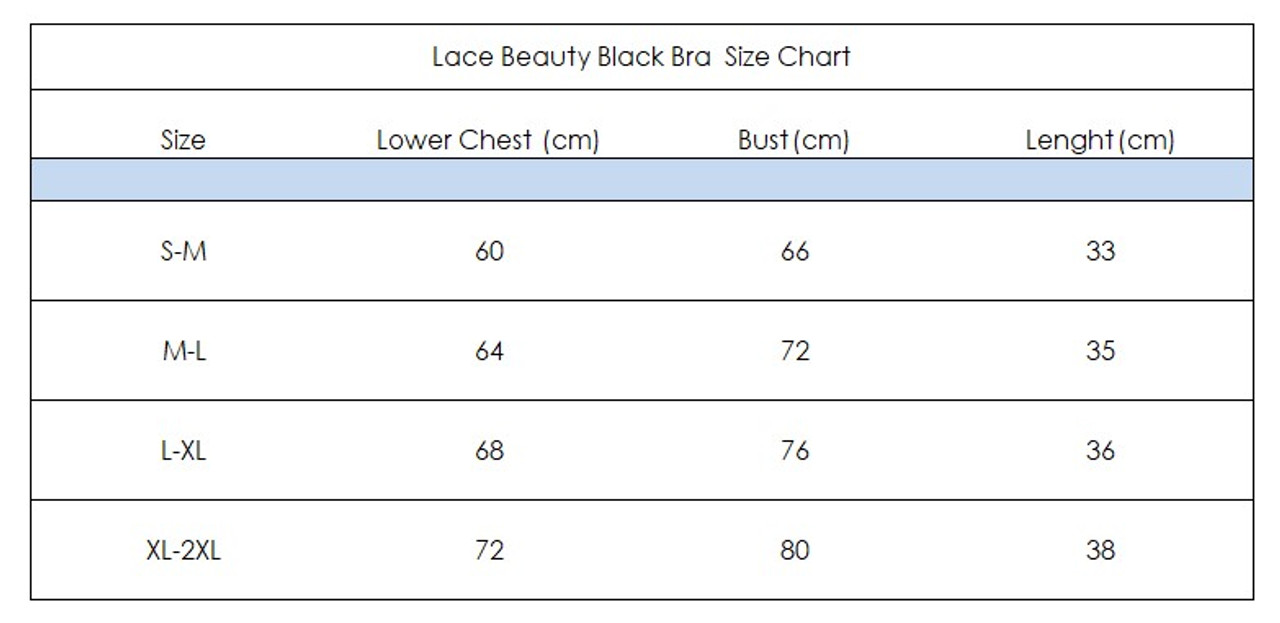Select the L-XL size cell
1280x623 pixels.
tap(183, 451)
